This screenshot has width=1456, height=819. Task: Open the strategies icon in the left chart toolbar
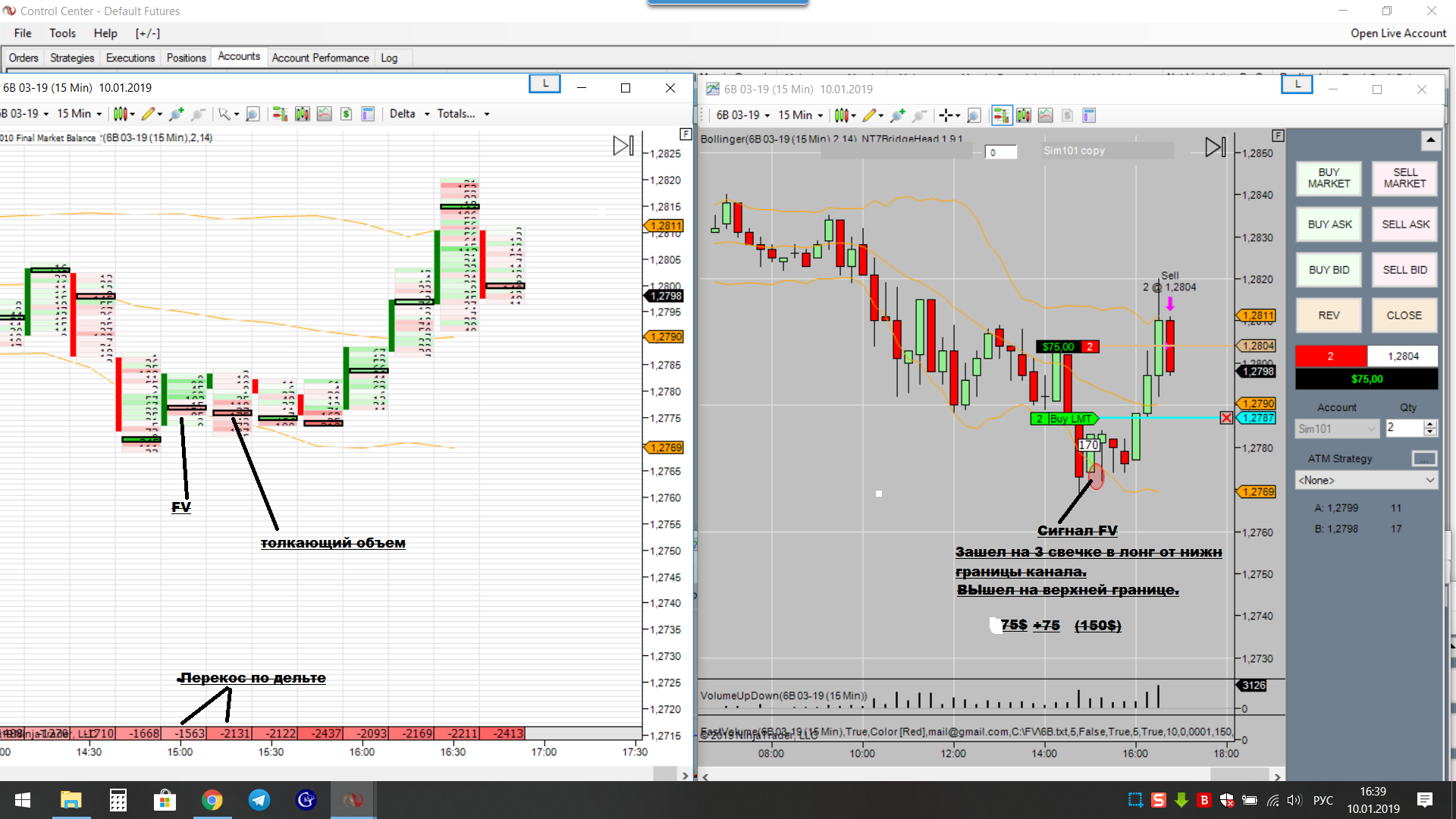pos(346,114)
